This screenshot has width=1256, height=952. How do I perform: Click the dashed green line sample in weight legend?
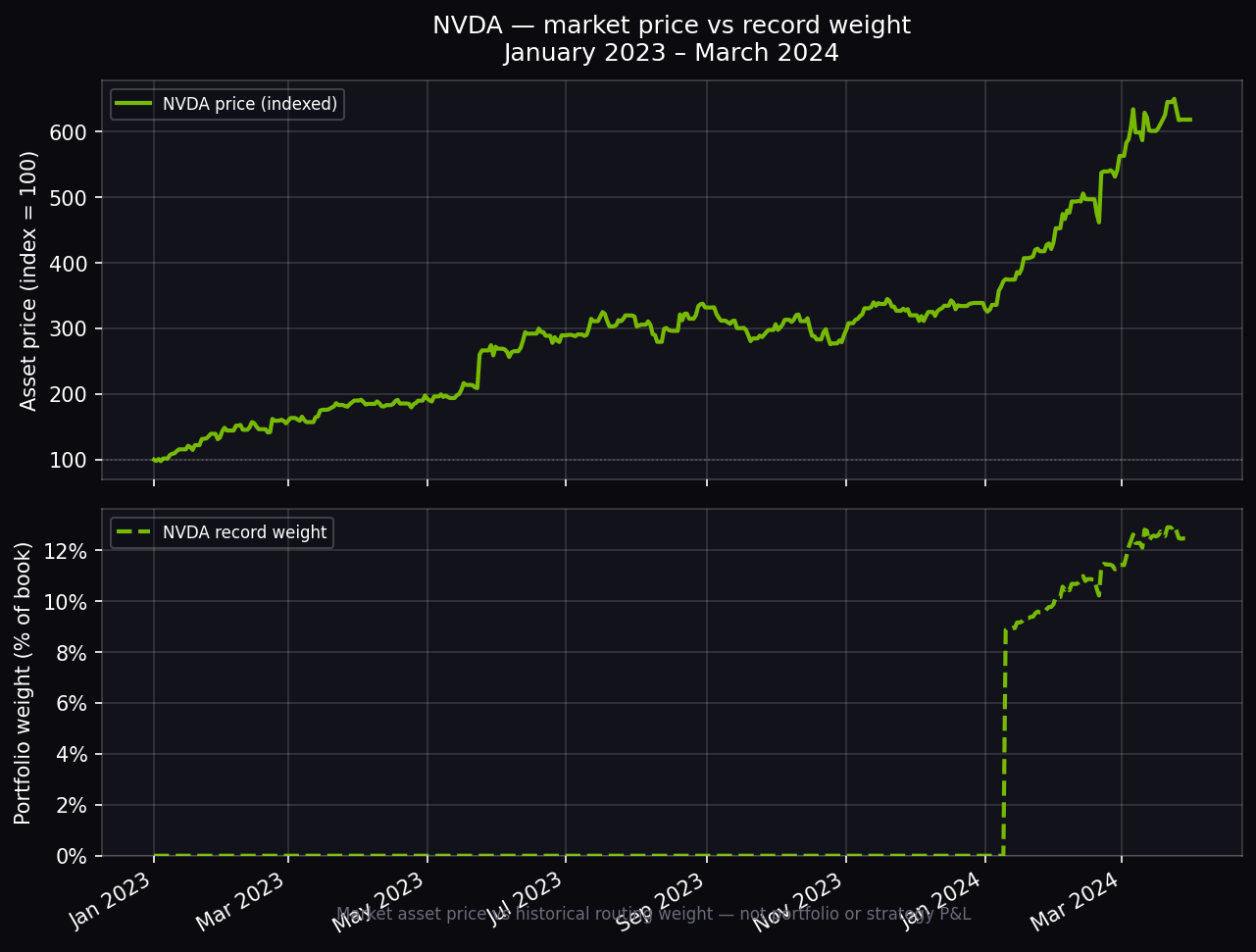tap(135, 533)
